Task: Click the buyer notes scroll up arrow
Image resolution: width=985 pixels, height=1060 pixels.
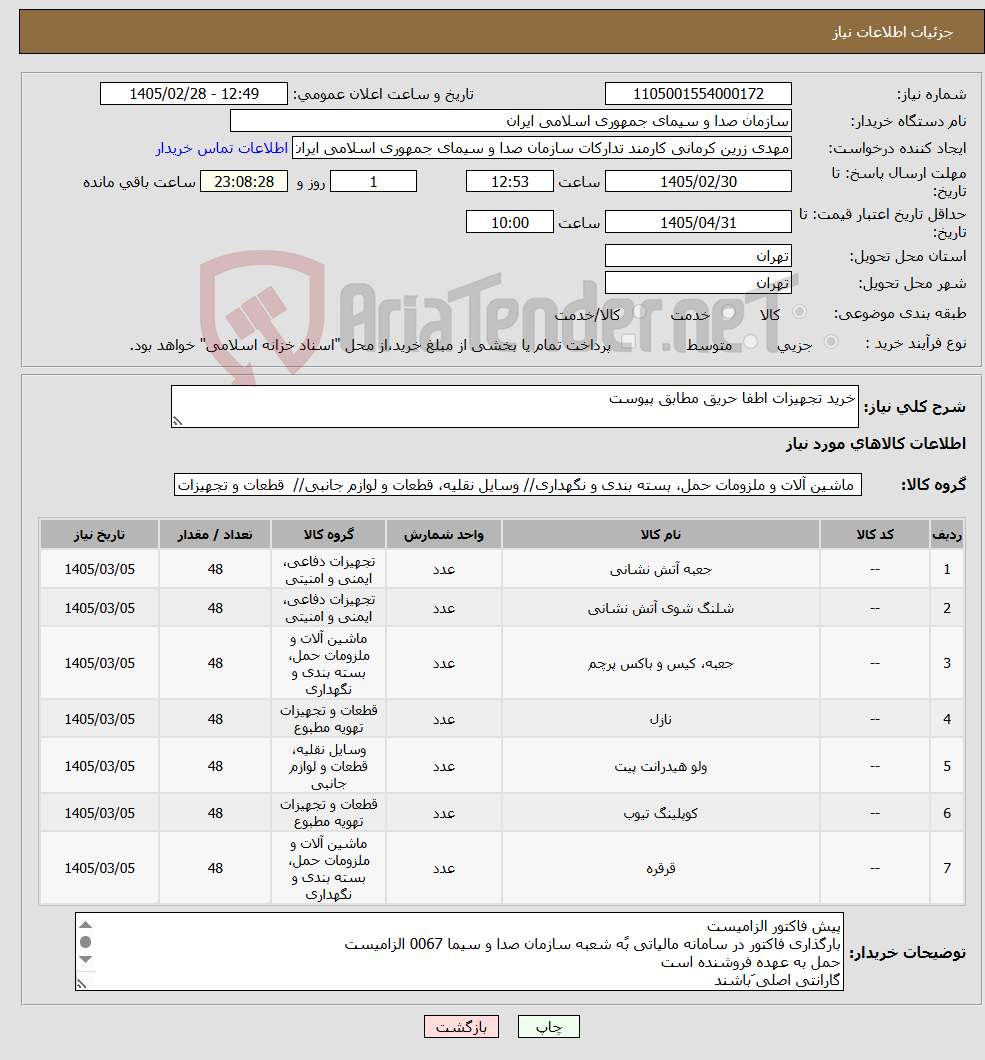Action: pos(85,925)
